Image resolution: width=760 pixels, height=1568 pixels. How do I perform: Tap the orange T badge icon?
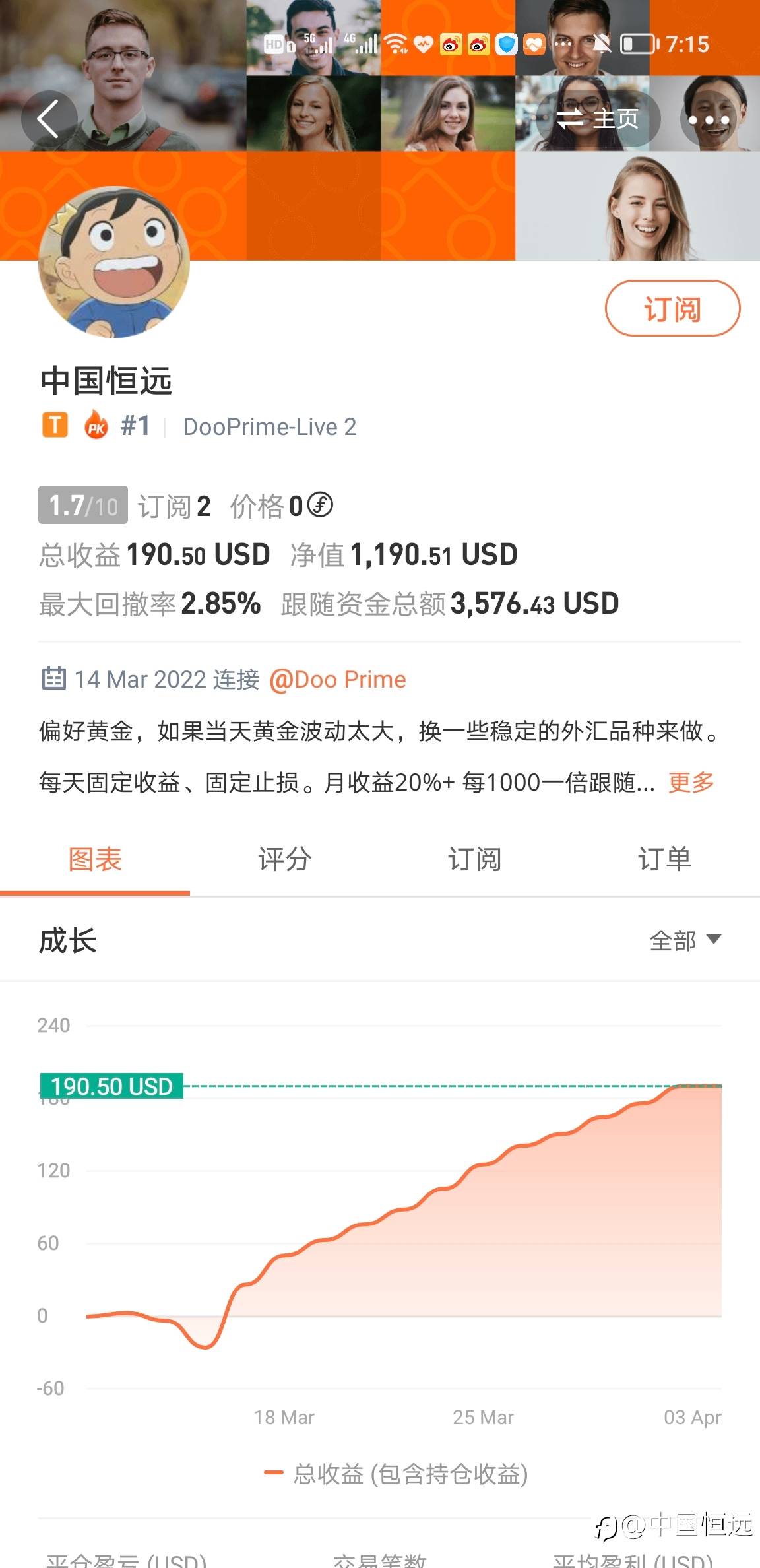click(55, 426)
